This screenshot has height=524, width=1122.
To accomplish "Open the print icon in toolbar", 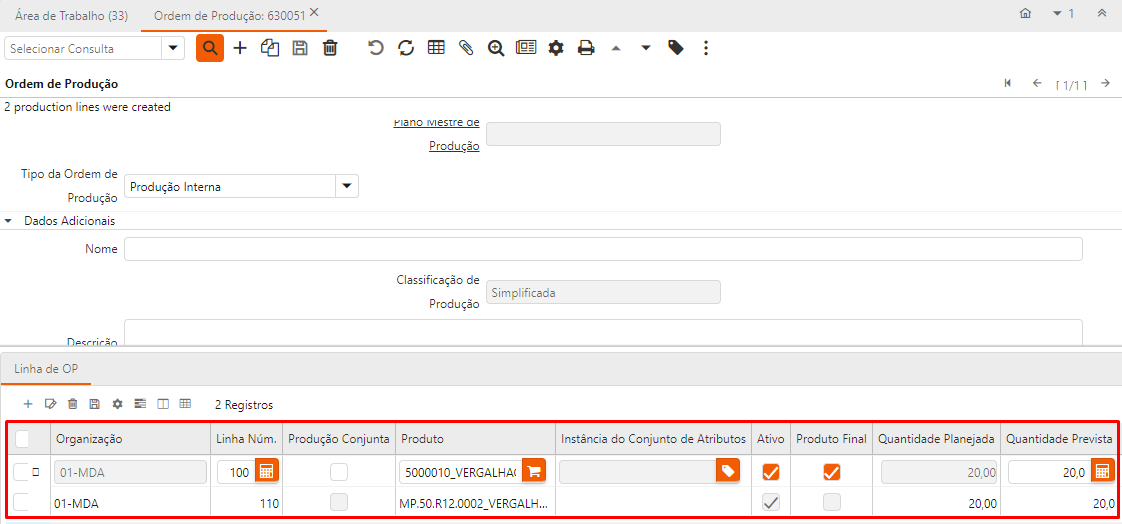I will (586, 48).
